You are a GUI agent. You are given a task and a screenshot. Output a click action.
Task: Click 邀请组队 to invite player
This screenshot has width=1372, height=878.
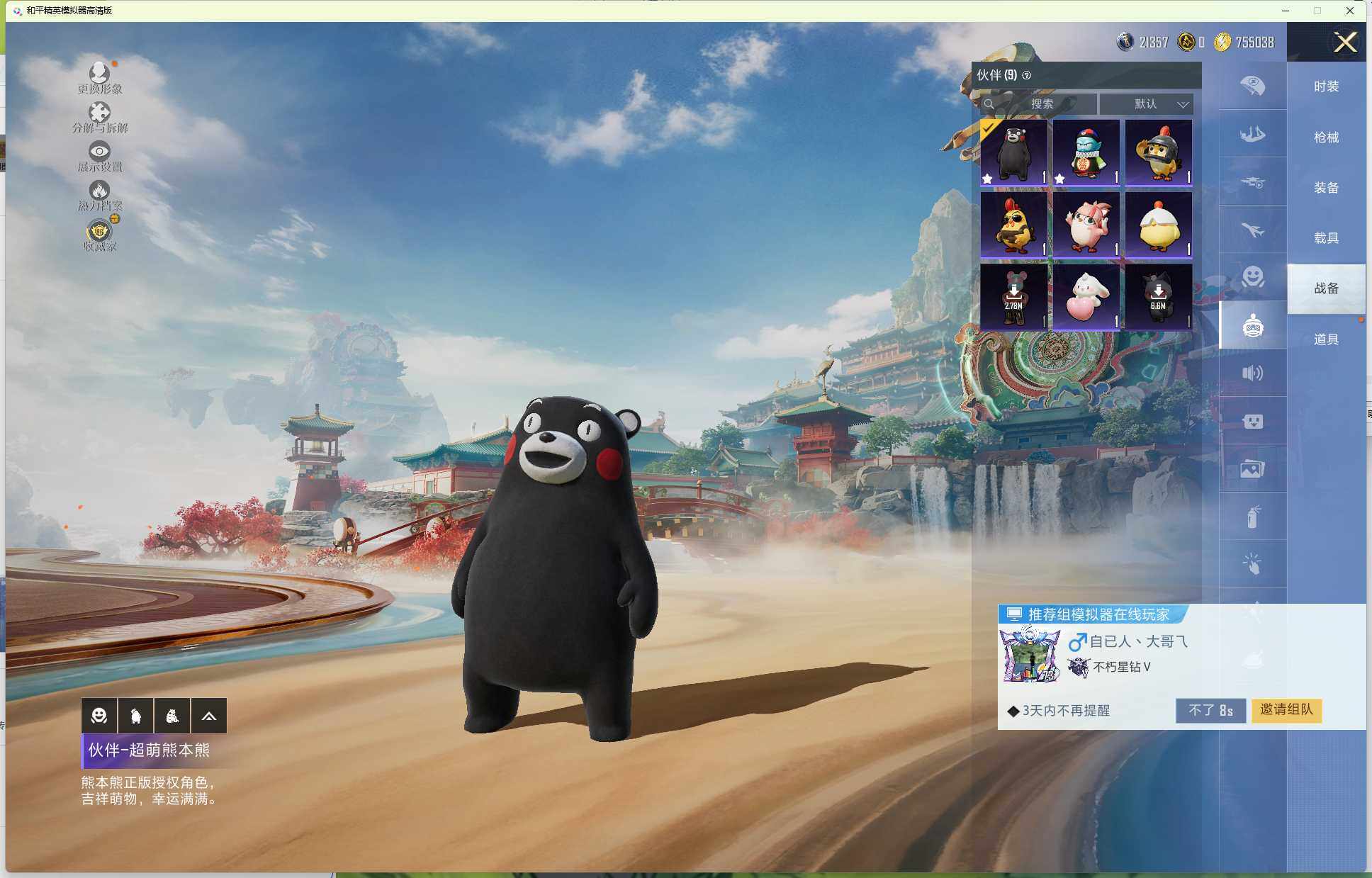[1286, 710]
